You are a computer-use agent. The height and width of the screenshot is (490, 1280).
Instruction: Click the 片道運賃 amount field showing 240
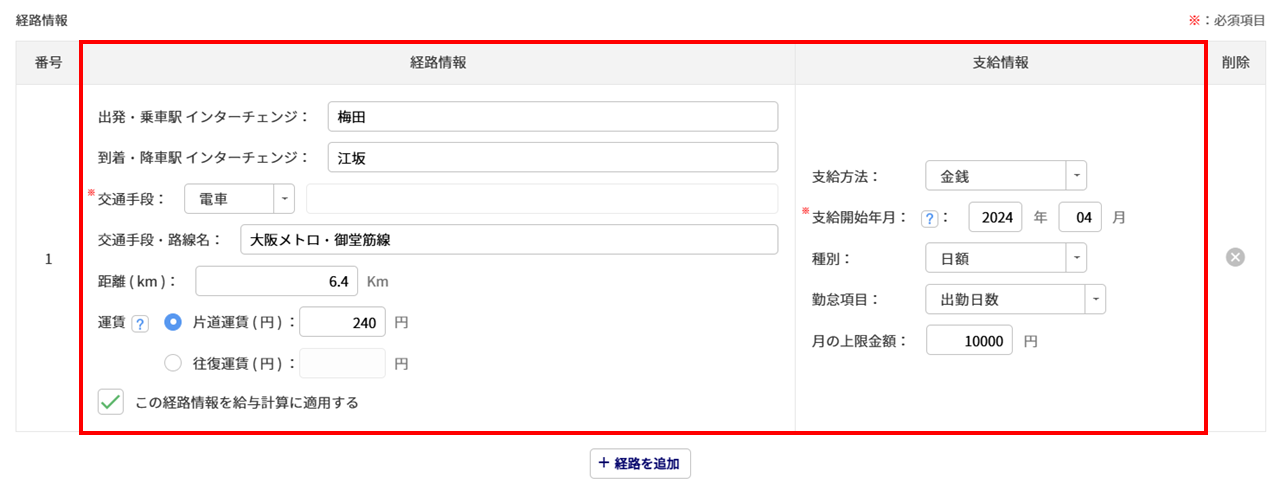coord(342,322)
